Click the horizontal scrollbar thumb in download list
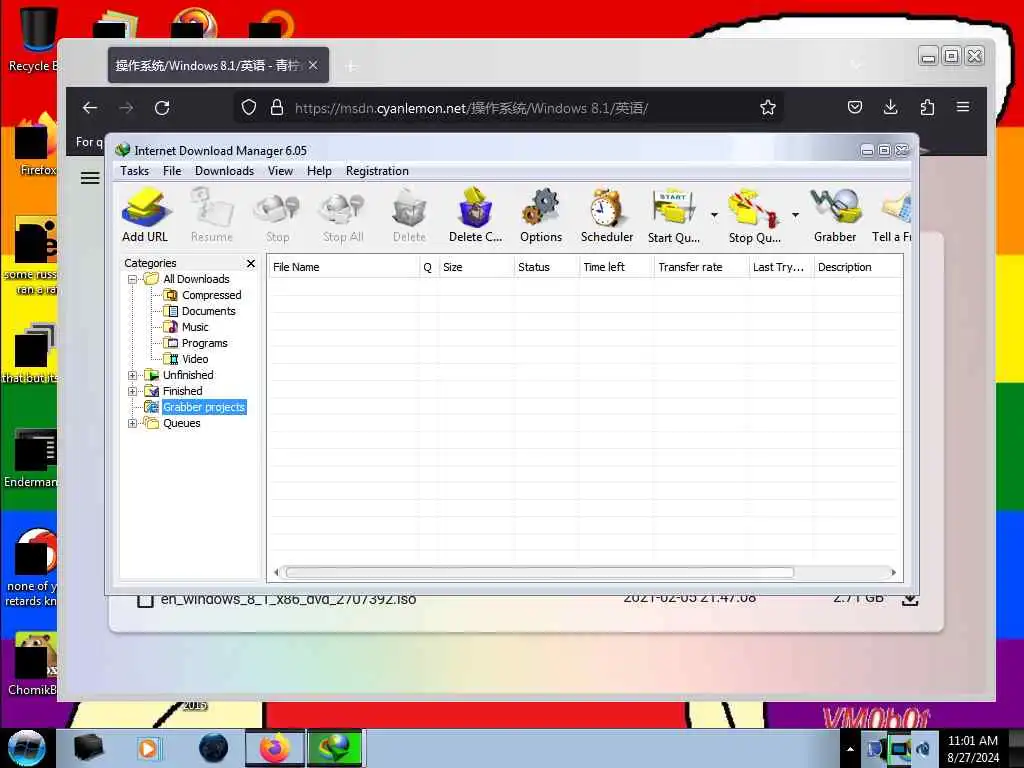This screenshot has height=768, width=1024. click(x=539, y=573)
